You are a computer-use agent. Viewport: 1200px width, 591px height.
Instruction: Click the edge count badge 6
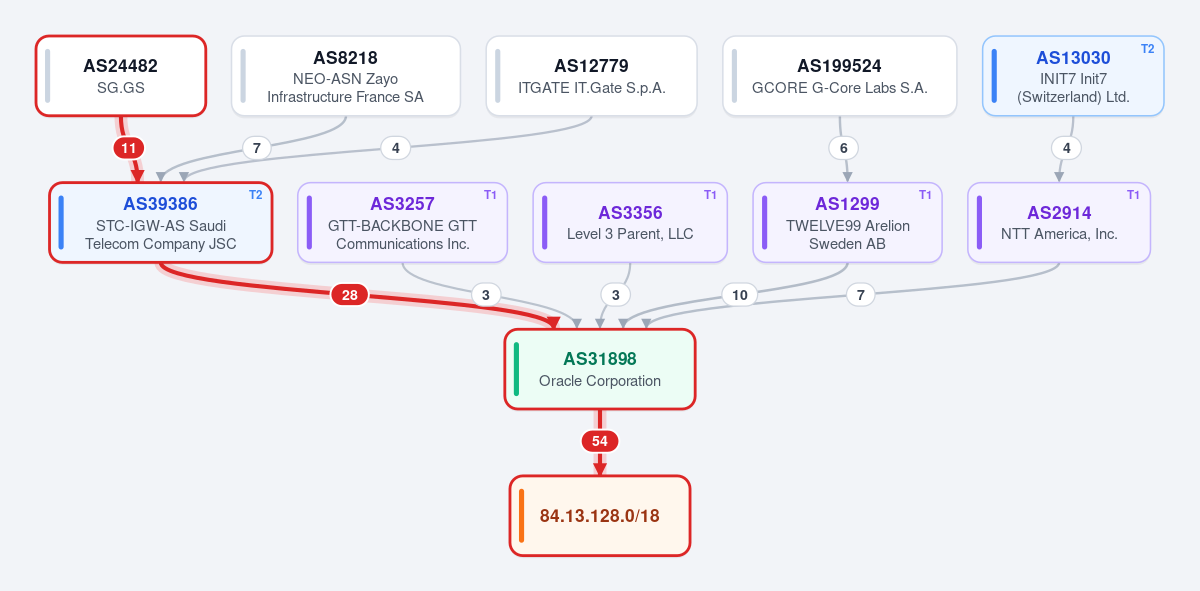tap(844, 148)
